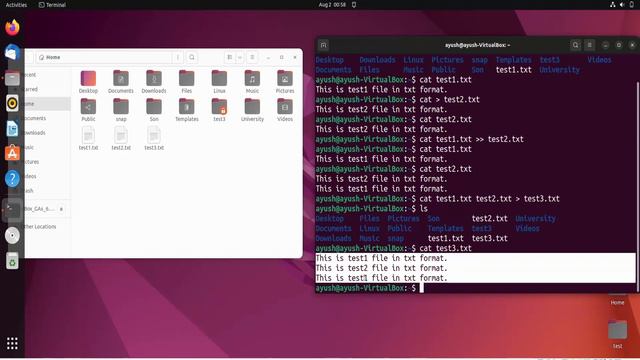Launch Firefox from the dock
Image resolution: width=640 pixels, height=360 pixels.
tap(12, 27)
